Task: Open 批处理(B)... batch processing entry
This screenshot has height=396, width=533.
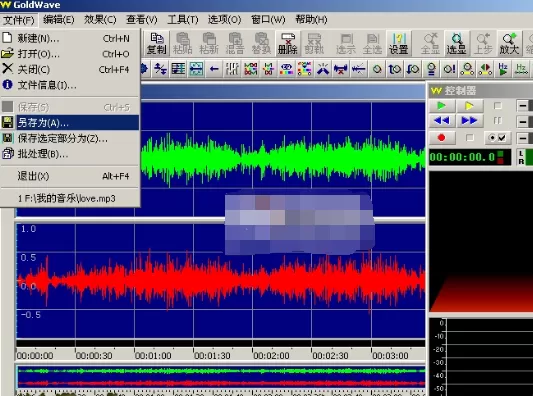Action: coord(70,154)
